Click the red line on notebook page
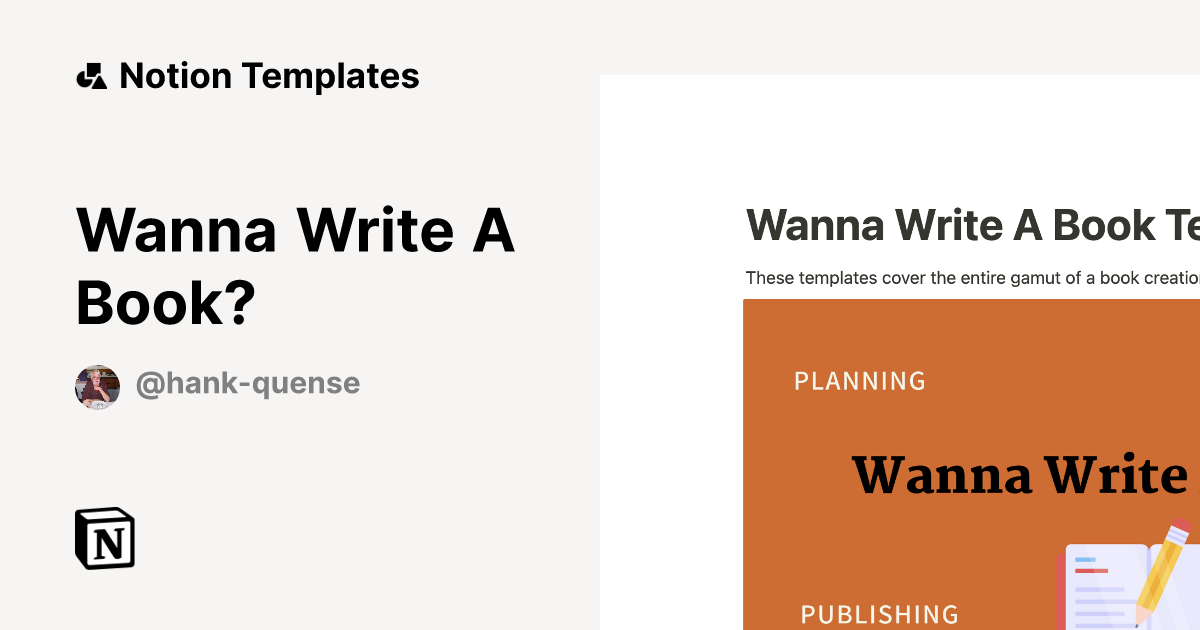 pos(1092,571)
